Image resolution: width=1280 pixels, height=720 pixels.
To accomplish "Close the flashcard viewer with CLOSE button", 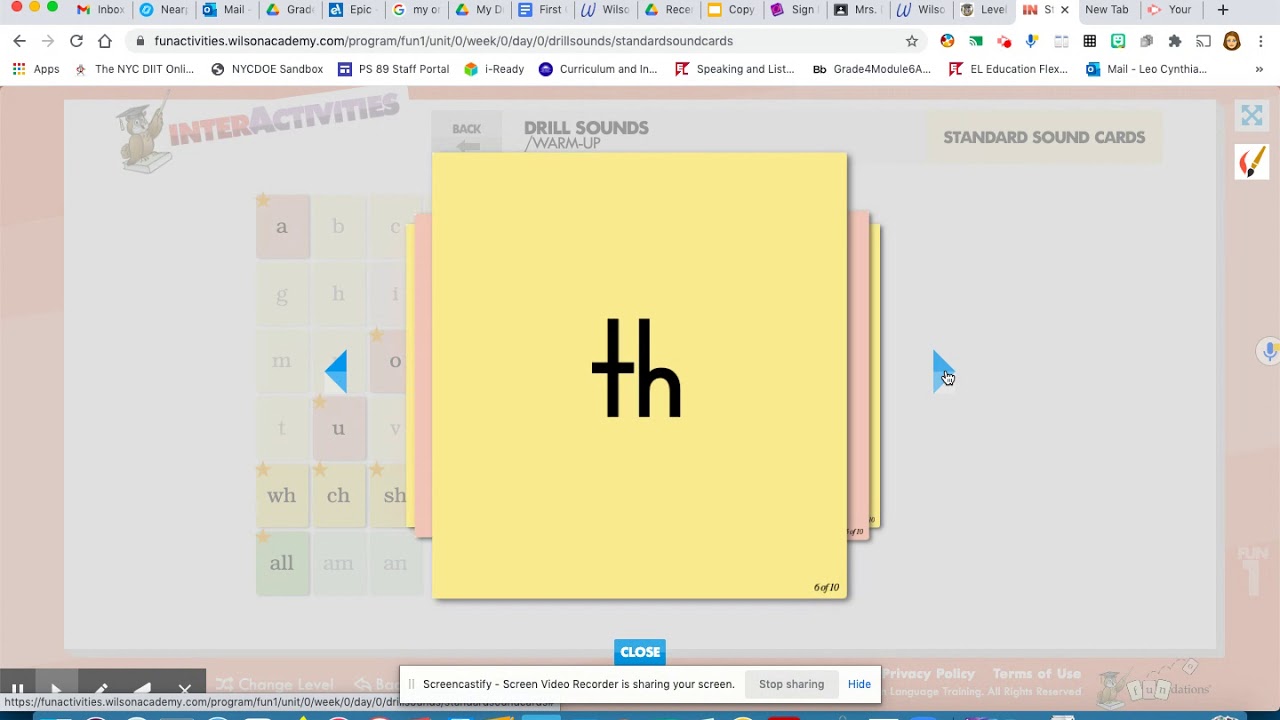I will [640, 652].
